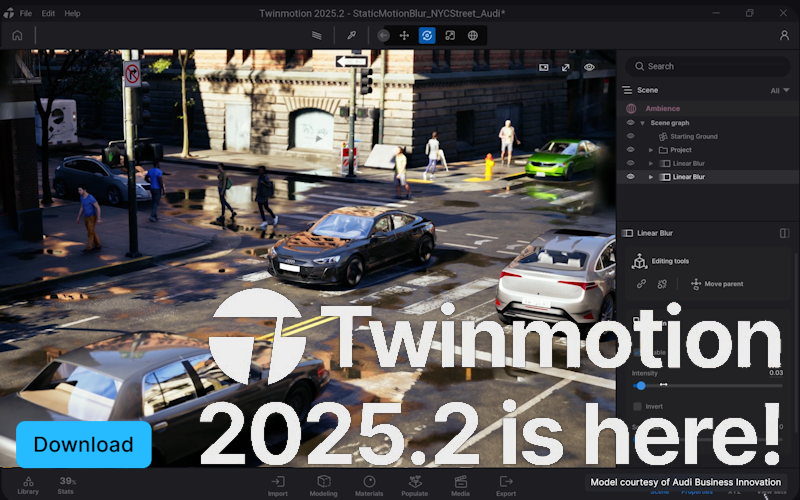
Task: Select the highlighted Rotate gizmo tool
Action: [427, 35]
